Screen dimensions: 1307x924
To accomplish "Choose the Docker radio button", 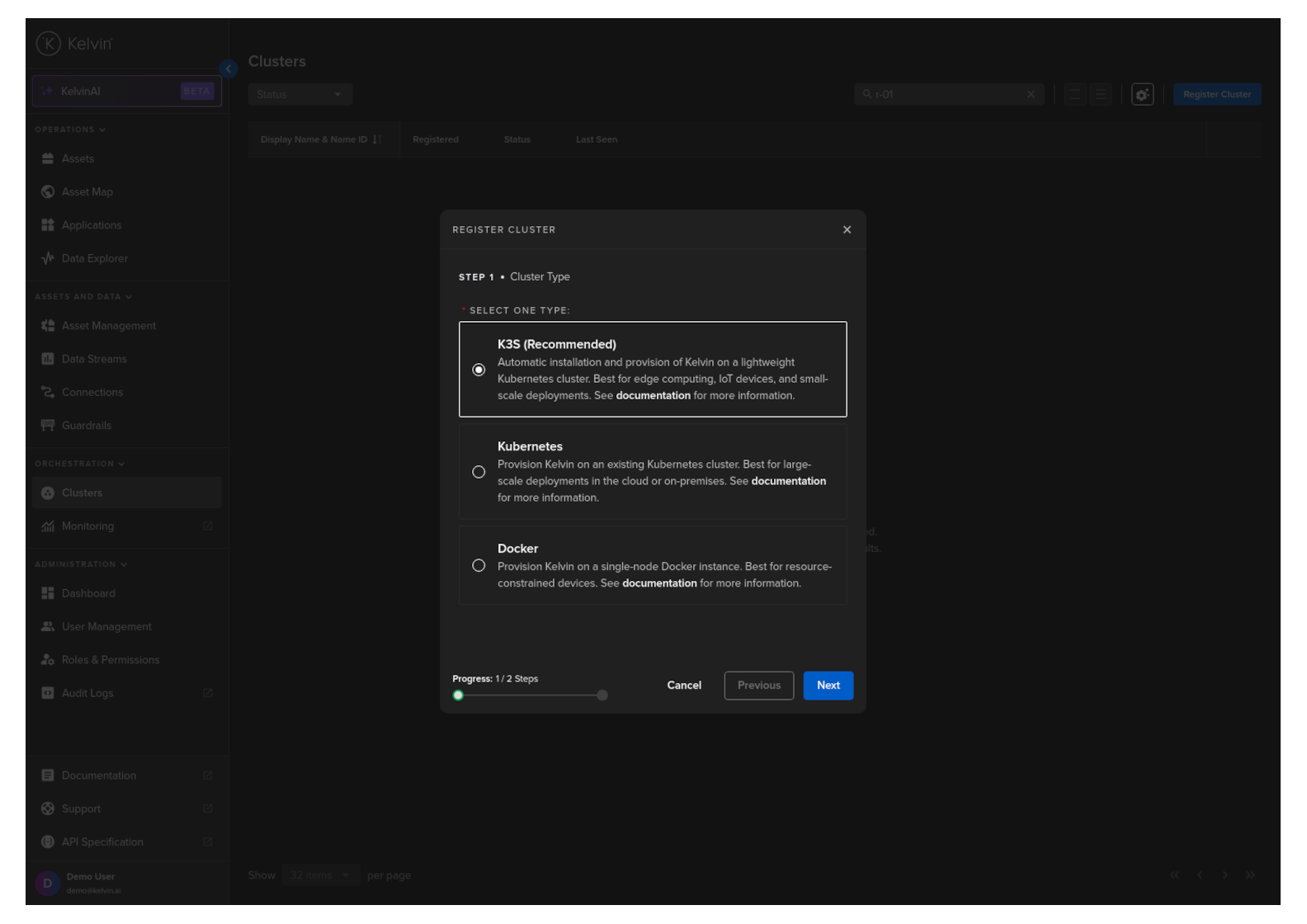I will tap(479, 566).
